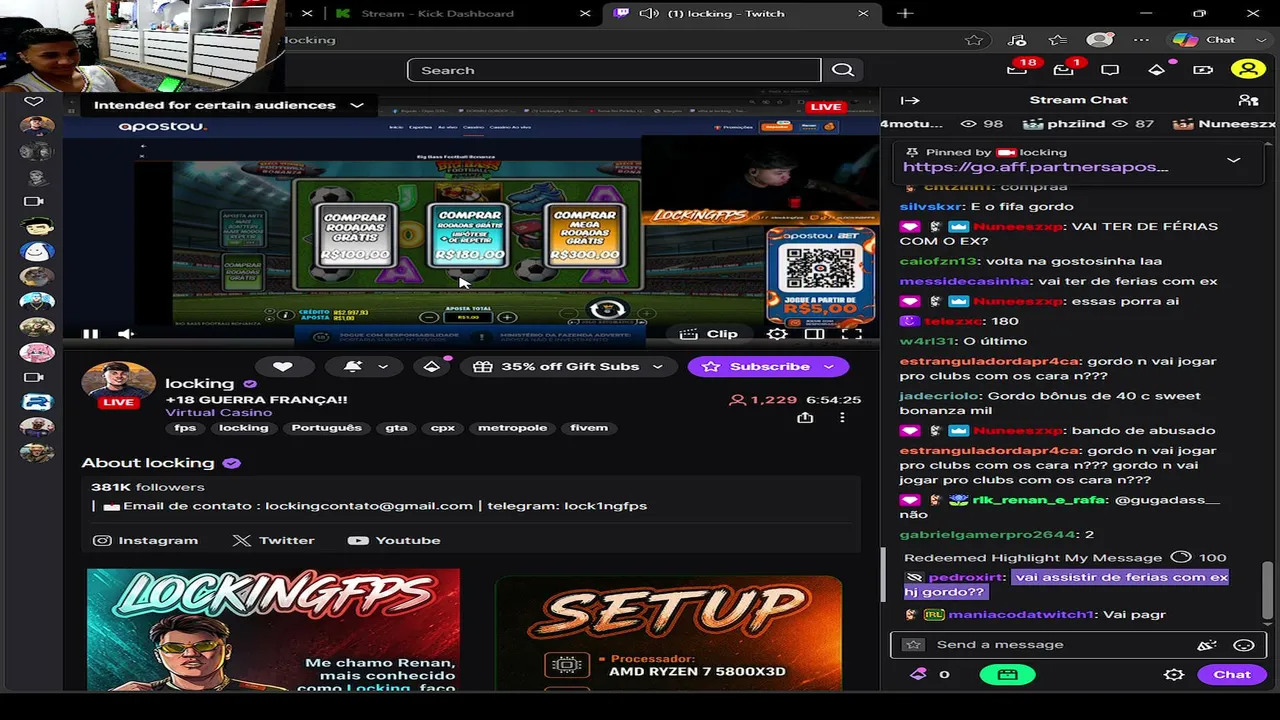Click the collapsed sidebar followed-channels heart icon

[x=34, y=102]
